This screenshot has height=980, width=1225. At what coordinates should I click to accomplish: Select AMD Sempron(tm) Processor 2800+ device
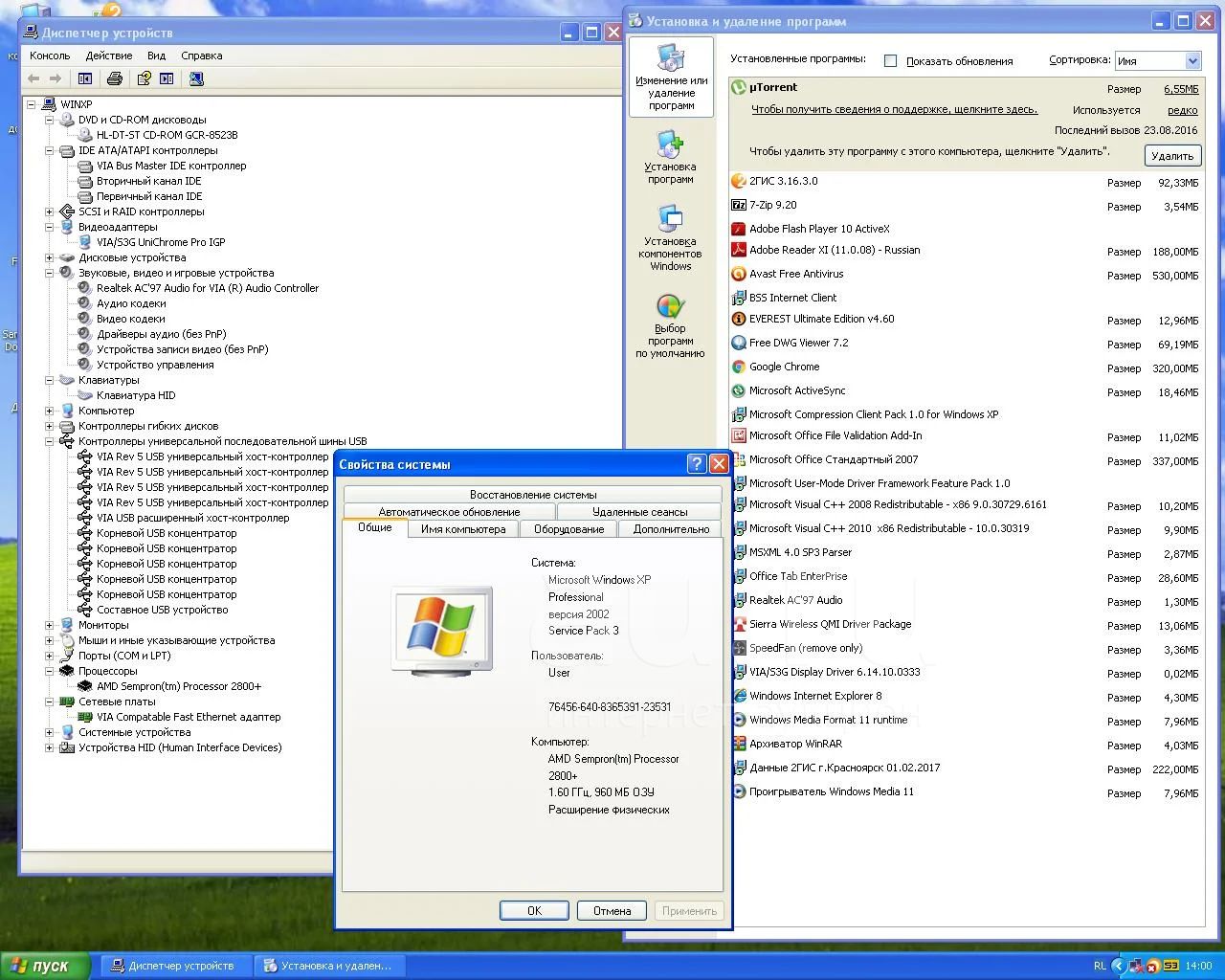pos(179,686)
